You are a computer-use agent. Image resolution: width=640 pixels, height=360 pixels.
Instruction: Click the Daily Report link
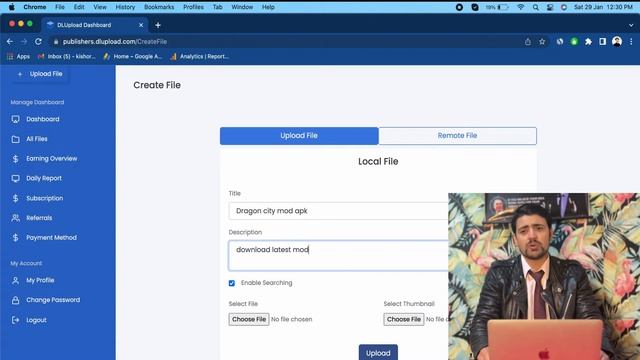coord(44,178)
